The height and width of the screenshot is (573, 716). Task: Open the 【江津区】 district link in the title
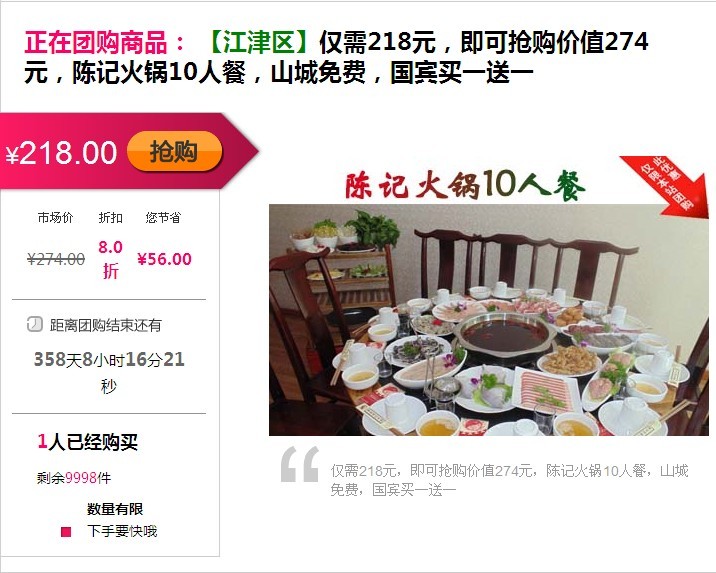pos(259,42)
